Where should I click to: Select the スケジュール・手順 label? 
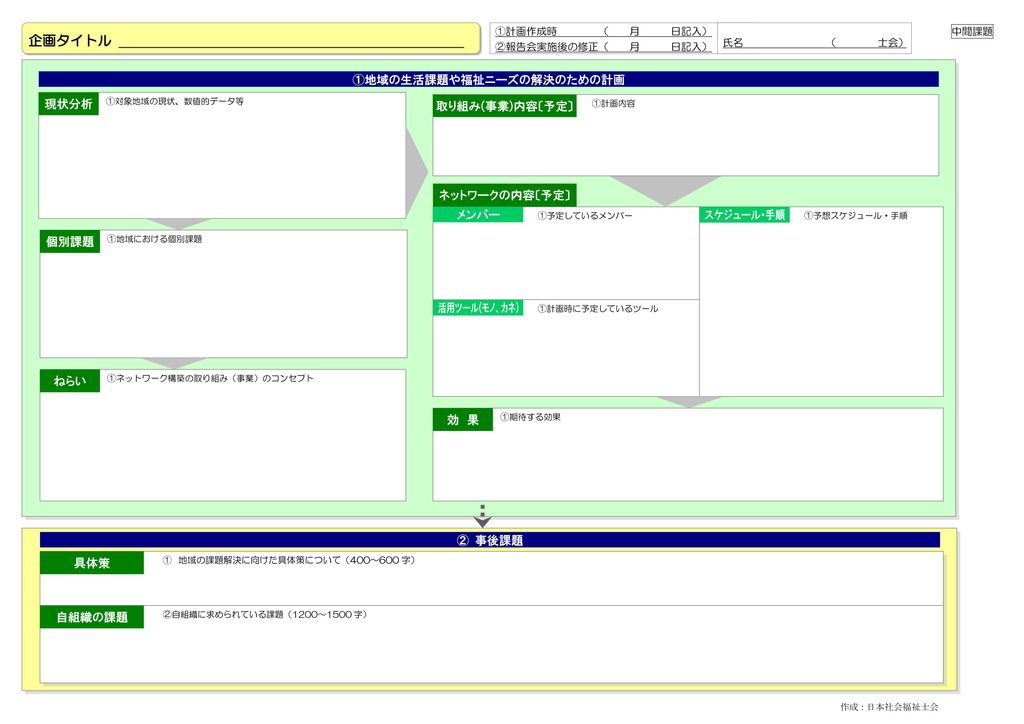[x=744, y=215]
